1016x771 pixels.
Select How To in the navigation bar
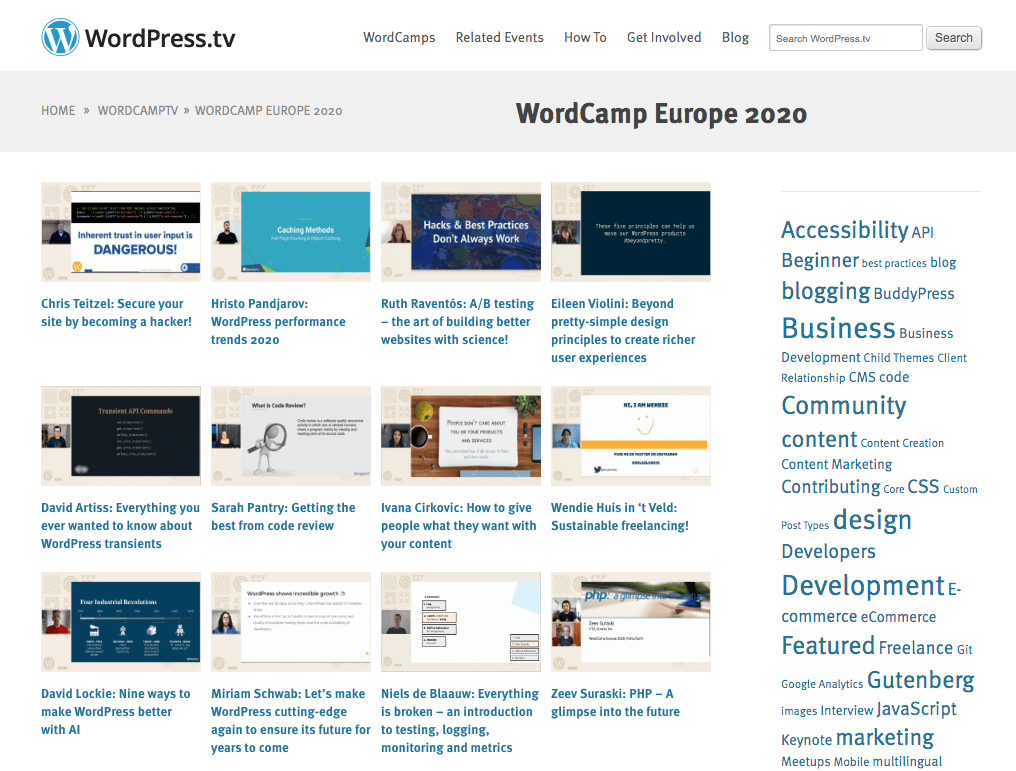[585, 37]
